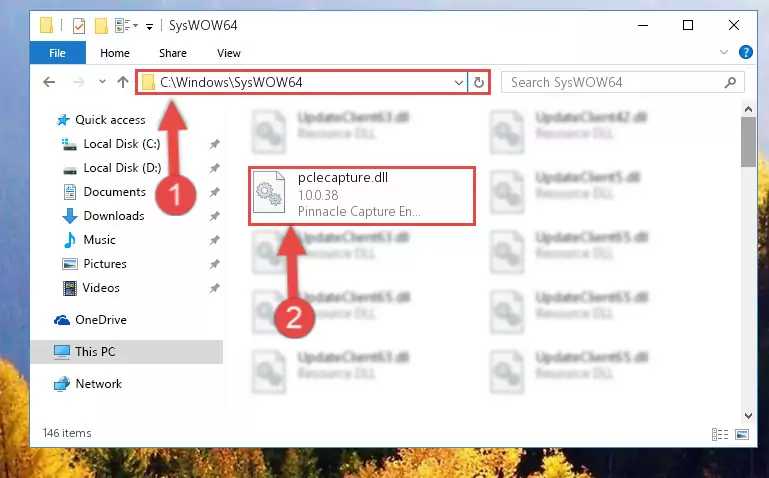Click the Downloads blue arrow icon
Viewport: 769px width, 478px height.
tap(70, 216)
